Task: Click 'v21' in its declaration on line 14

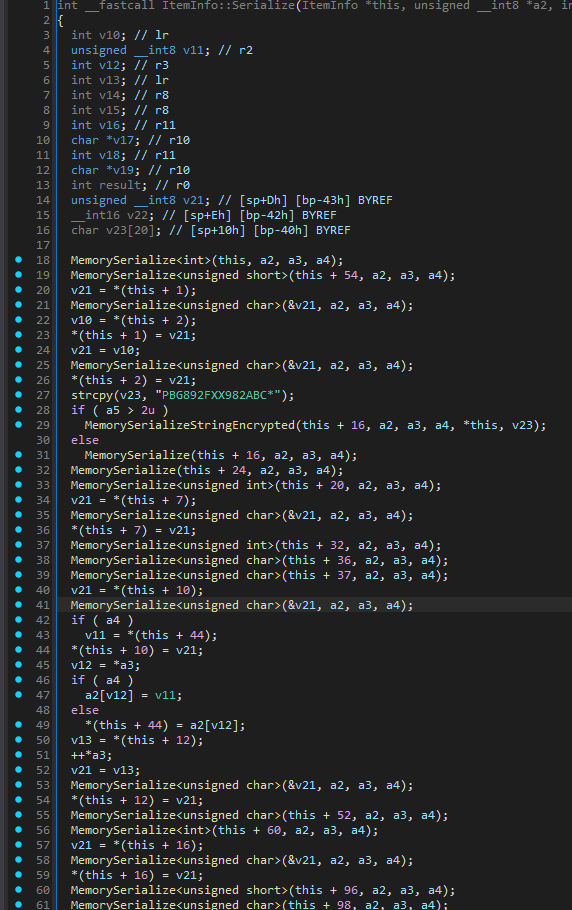Action: point(193,200)
